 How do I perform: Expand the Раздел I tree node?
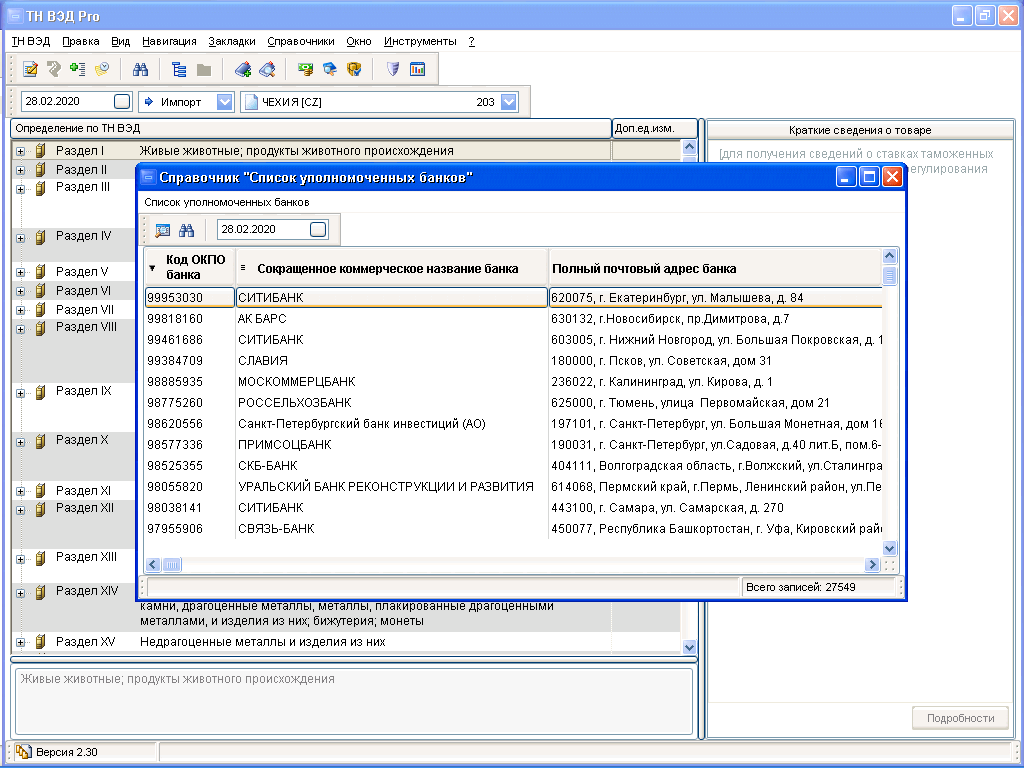[20, 151]
